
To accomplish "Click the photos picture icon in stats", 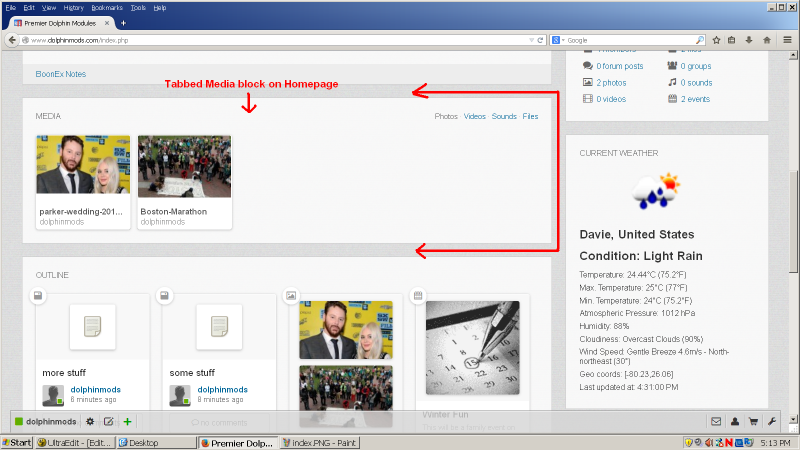I will click(588, 82).
